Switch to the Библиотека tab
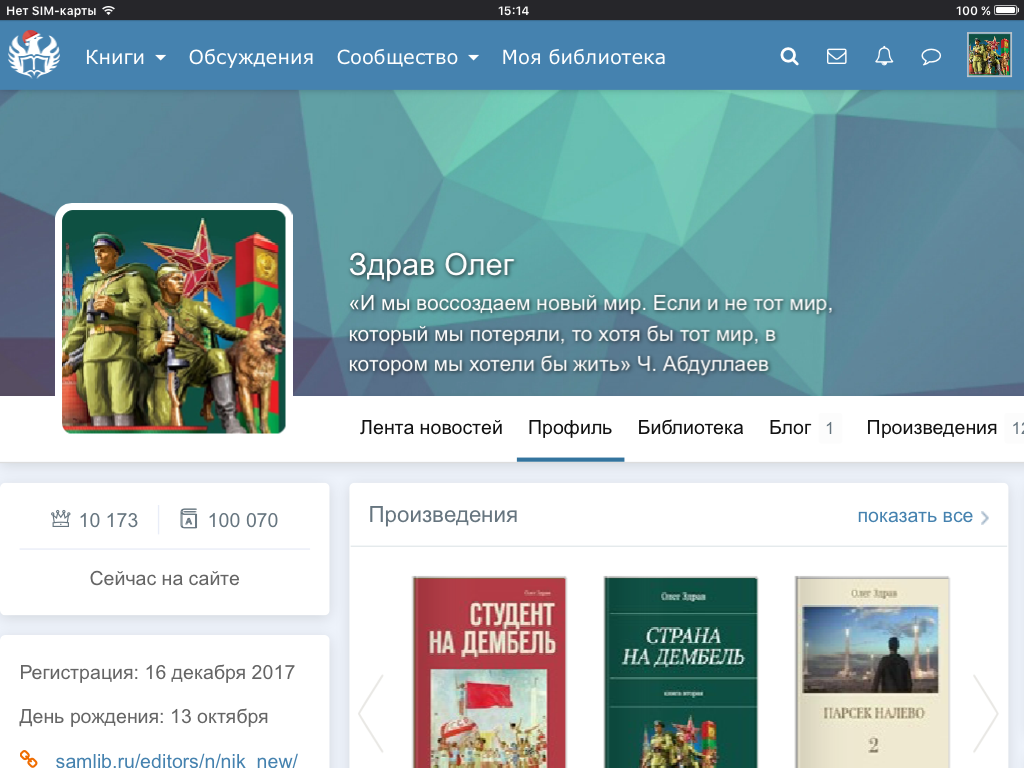 690,428
